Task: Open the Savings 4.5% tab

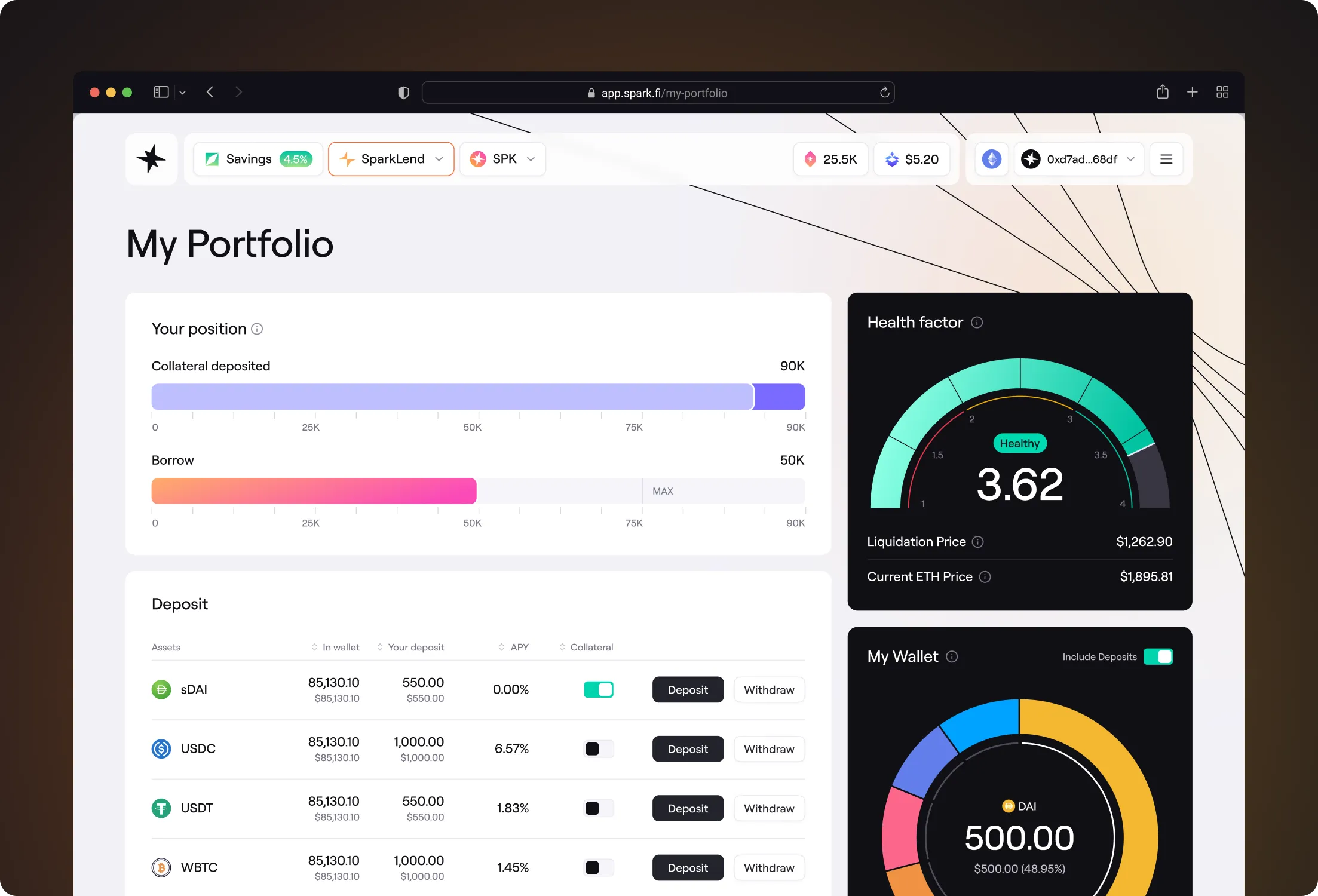Action: pos(258,159)
